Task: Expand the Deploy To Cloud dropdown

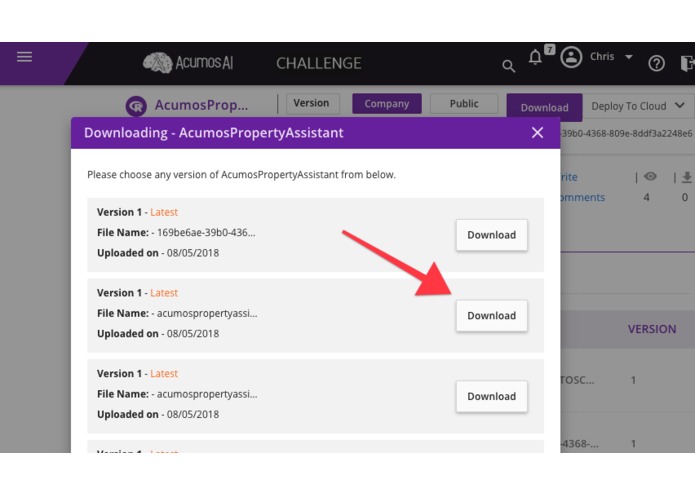Action: tap(637, 106)
